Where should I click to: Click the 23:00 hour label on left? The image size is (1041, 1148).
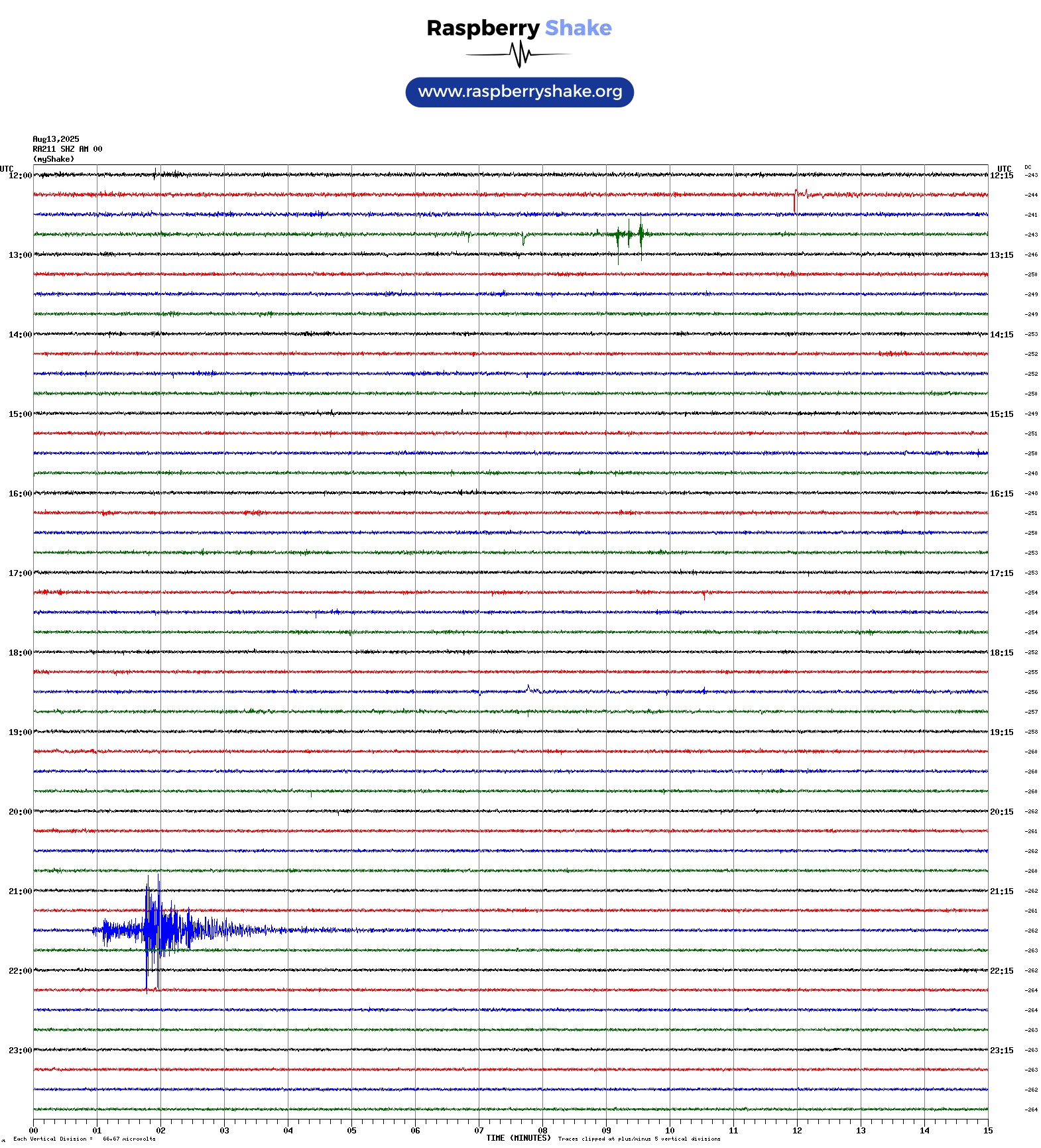[20, 1051]
